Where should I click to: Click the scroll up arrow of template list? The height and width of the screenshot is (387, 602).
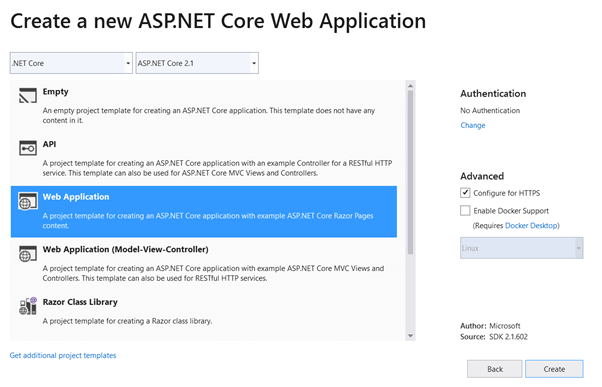coord(410,86)
